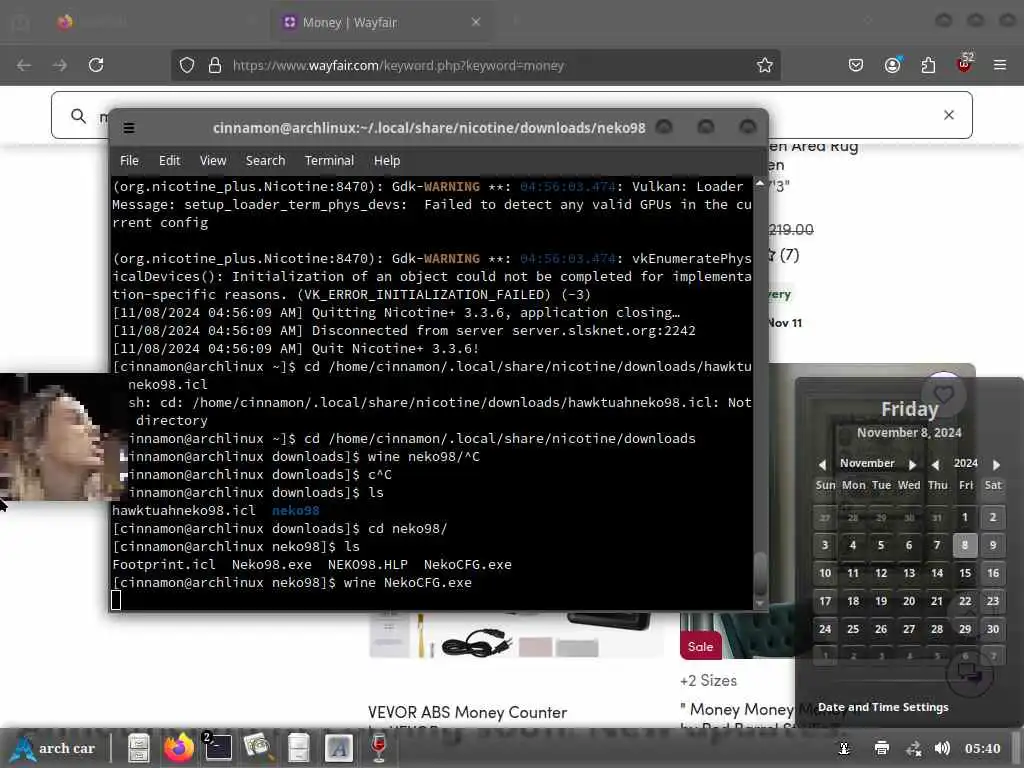Close the Money | Wayfair tab
1024x768 pixels.
click(x=475, y=22)
